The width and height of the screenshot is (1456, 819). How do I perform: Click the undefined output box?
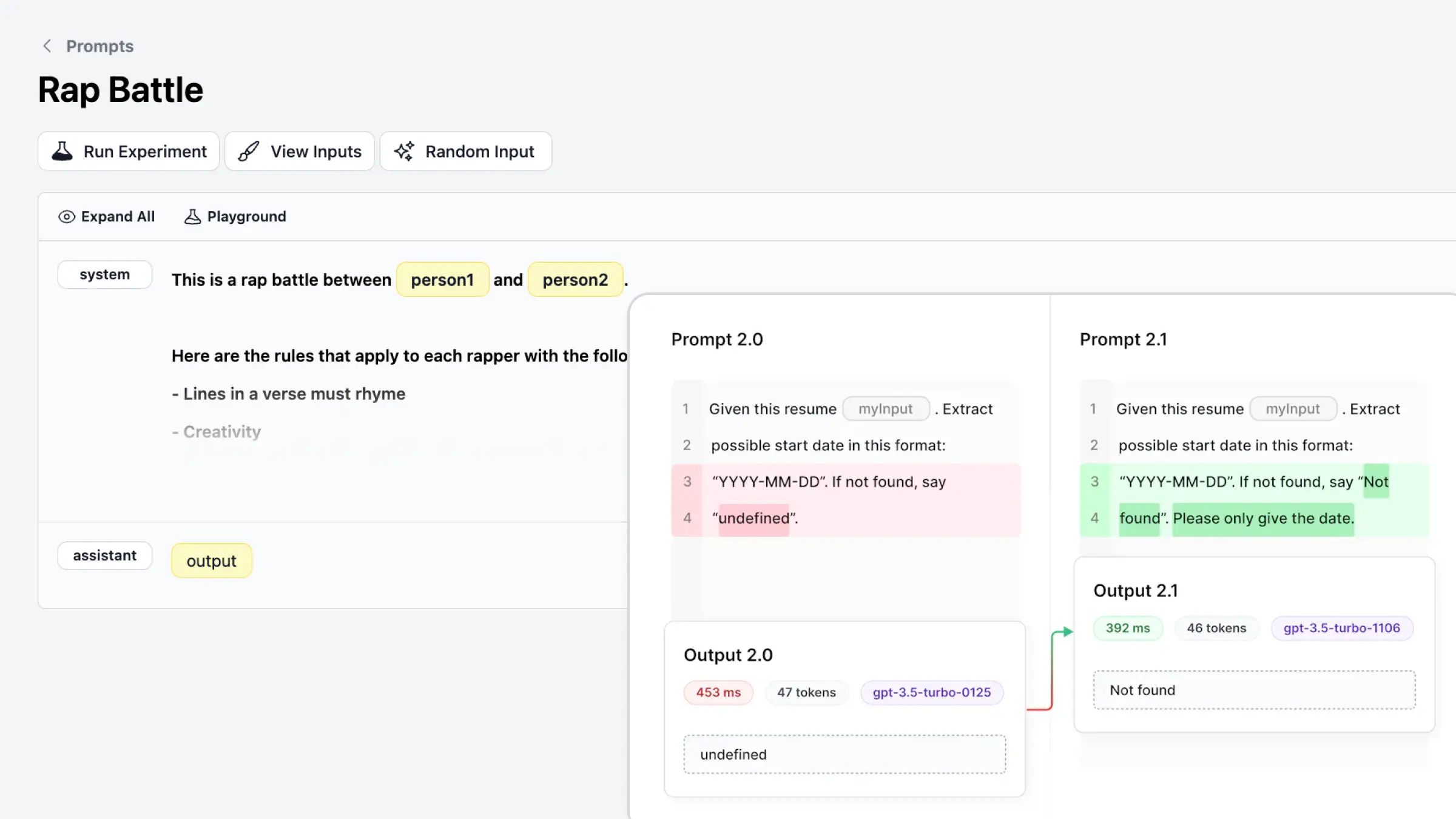pyautogui.click(x=844, y=754)
